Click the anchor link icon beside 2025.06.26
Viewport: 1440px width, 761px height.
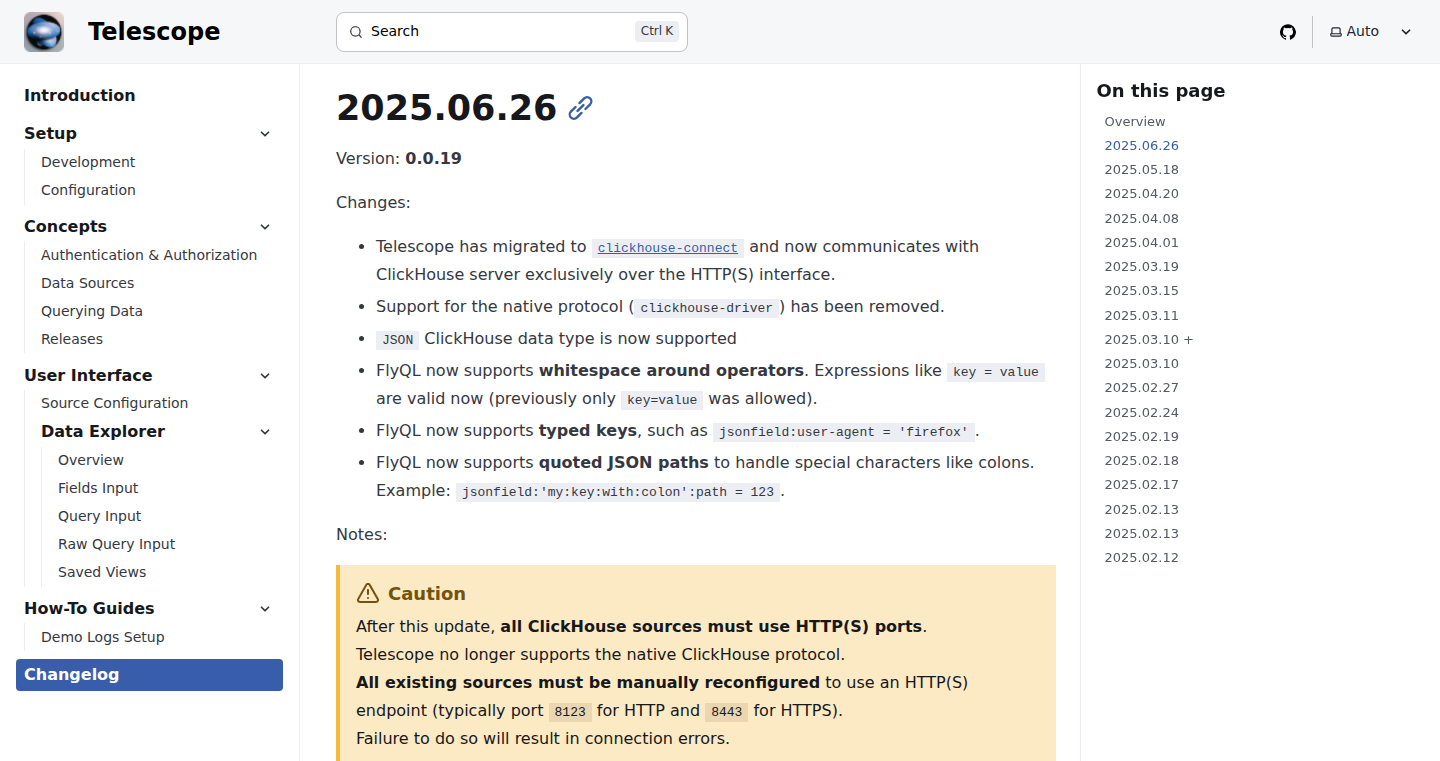click(581, 108)
